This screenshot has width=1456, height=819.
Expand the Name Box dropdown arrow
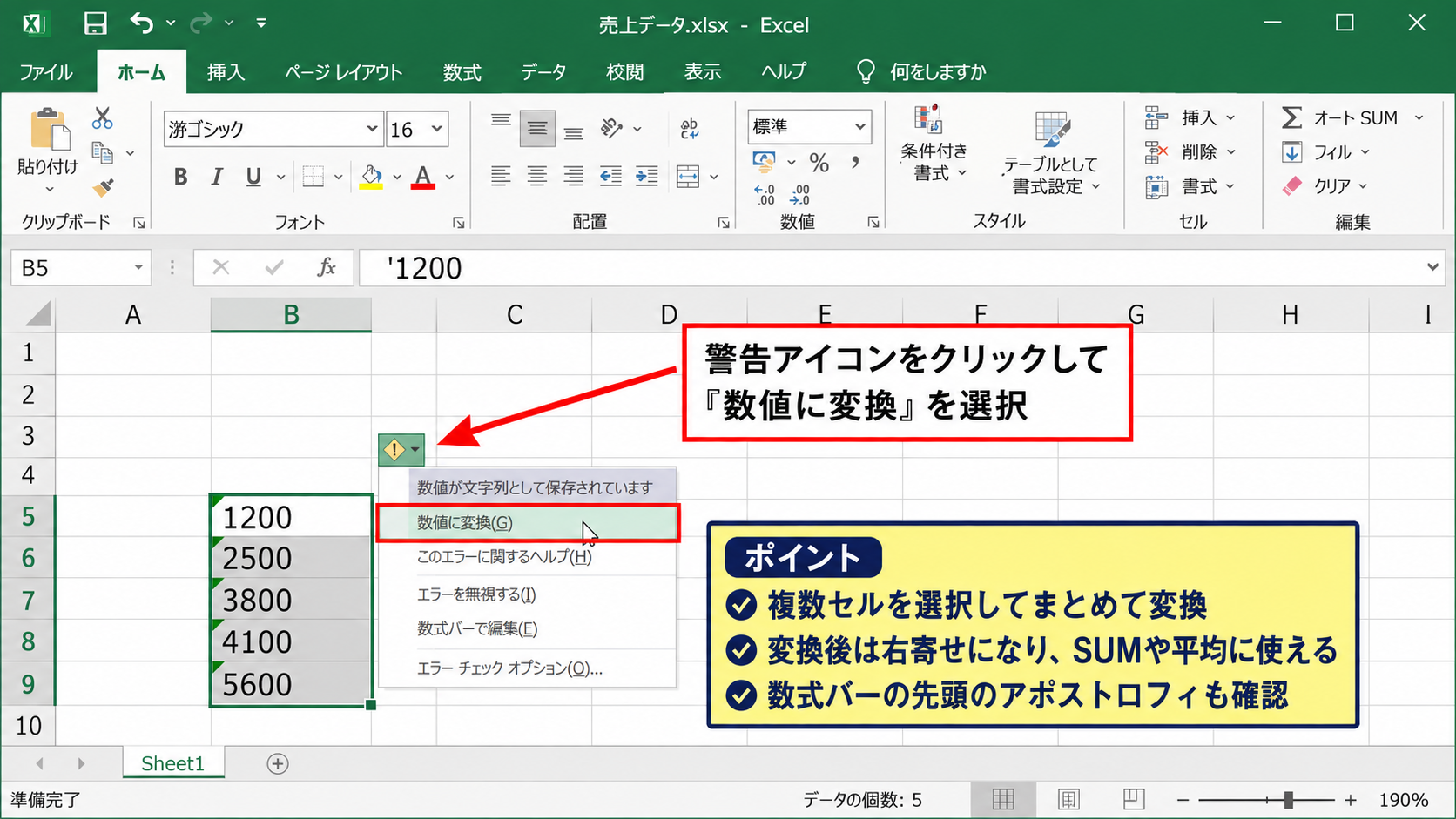[x=138, y=267]
